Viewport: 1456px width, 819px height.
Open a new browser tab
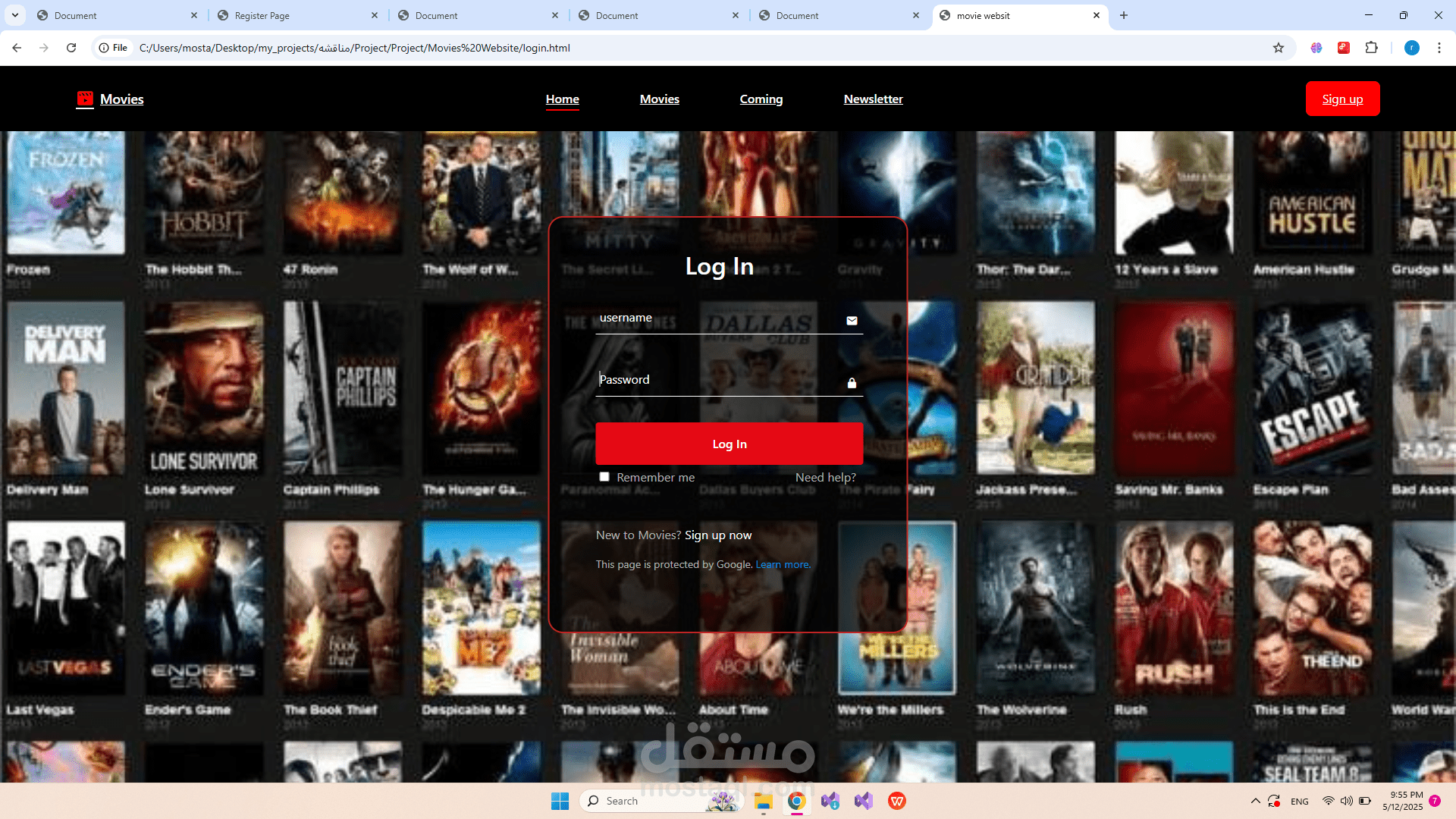pos(1124,15)
